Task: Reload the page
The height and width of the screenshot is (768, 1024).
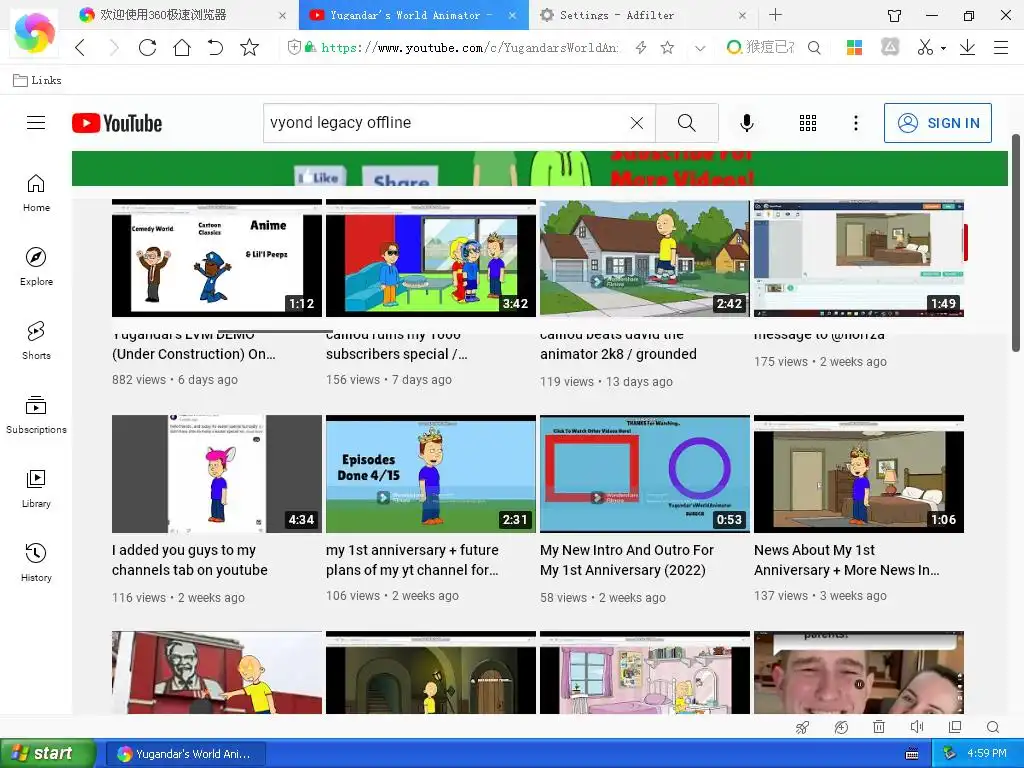Action: pos(148,47)
